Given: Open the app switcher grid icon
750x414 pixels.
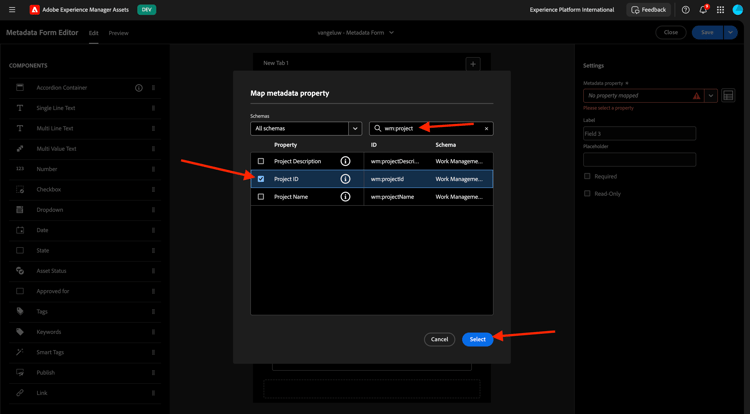Looking at the screenshot, I should point(720,10).
